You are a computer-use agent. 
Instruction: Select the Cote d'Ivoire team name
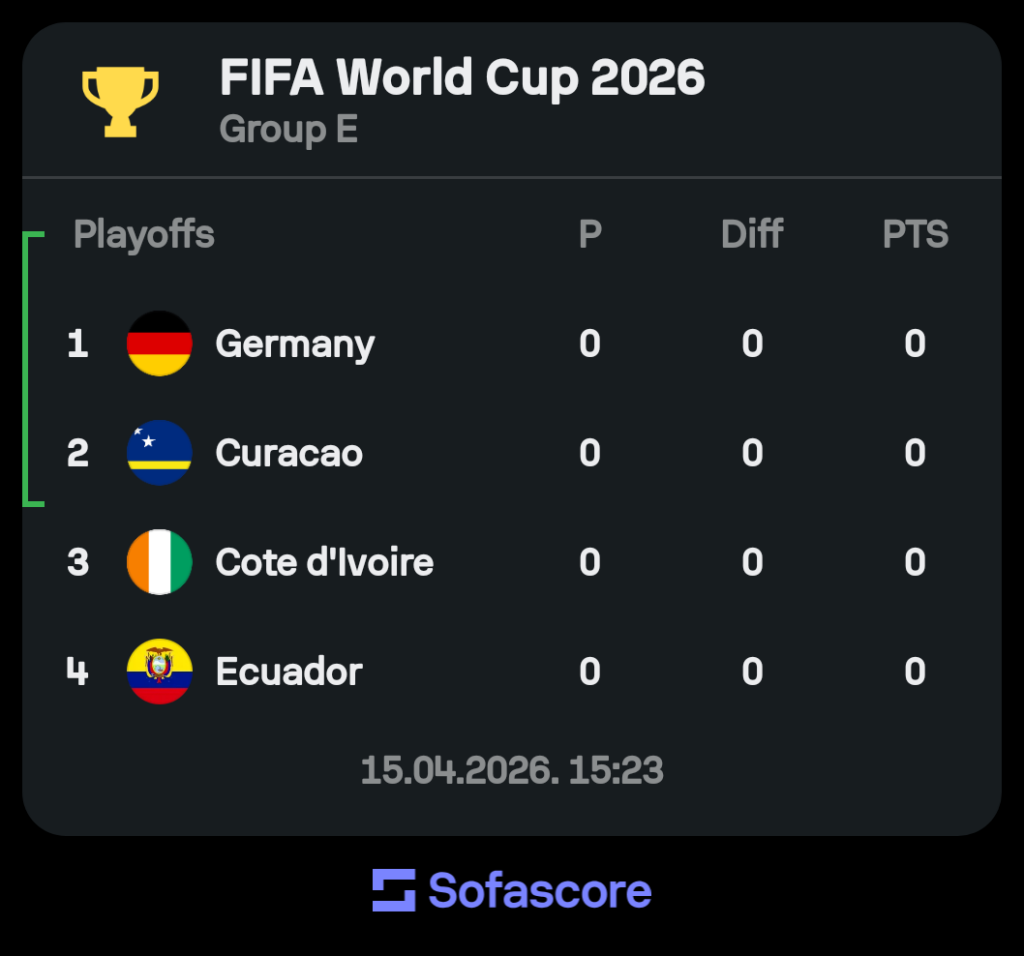coord(324,562)
